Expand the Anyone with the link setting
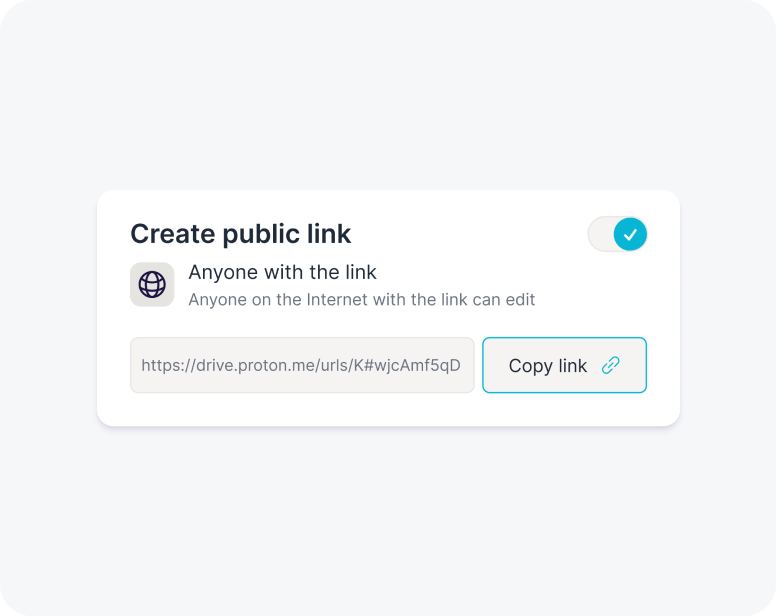Image resolution: width=776 pixels, height=616 pixels. 282,272
